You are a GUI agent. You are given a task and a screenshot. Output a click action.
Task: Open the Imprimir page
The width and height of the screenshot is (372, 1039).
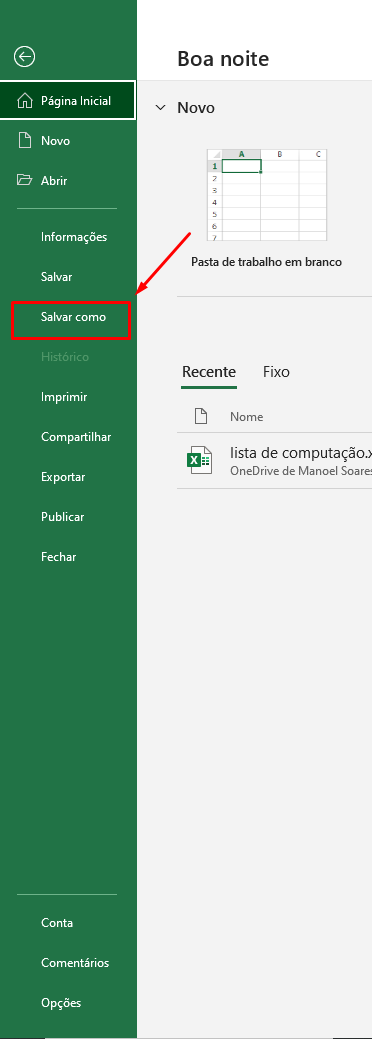64,397
